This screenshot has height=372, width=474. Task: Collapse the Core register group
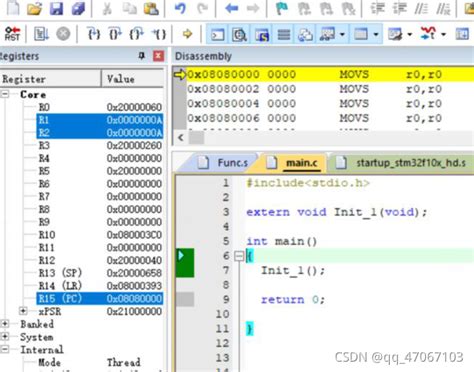click(x=5, y=94)
